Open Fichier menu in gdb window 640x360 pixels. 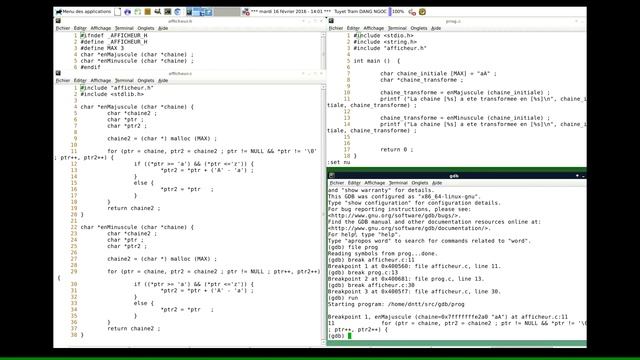337,183
